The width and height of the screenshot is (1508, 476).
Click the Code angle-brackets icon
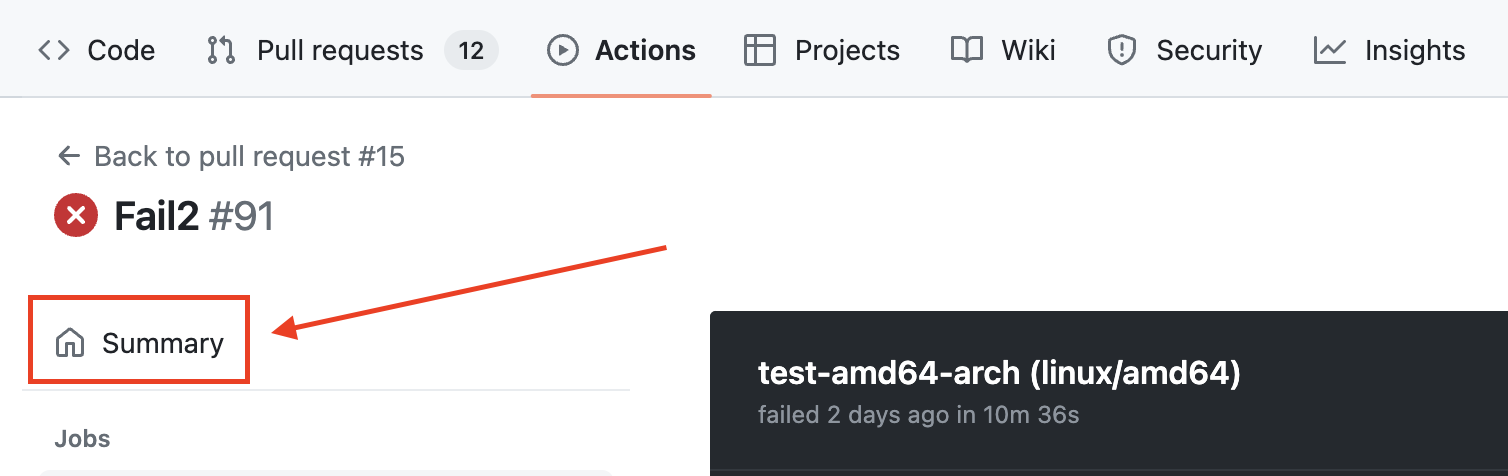click(x=54, y=50)
